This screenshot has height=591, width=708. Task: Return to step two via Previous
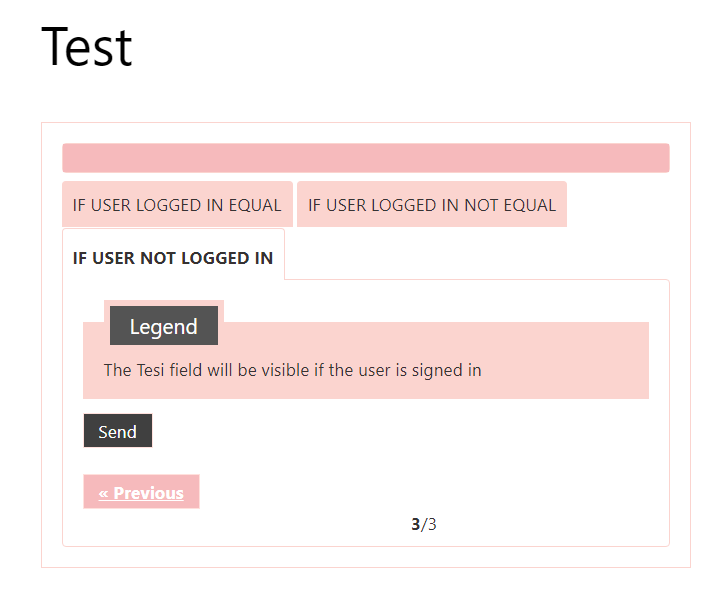click(141, 492)
